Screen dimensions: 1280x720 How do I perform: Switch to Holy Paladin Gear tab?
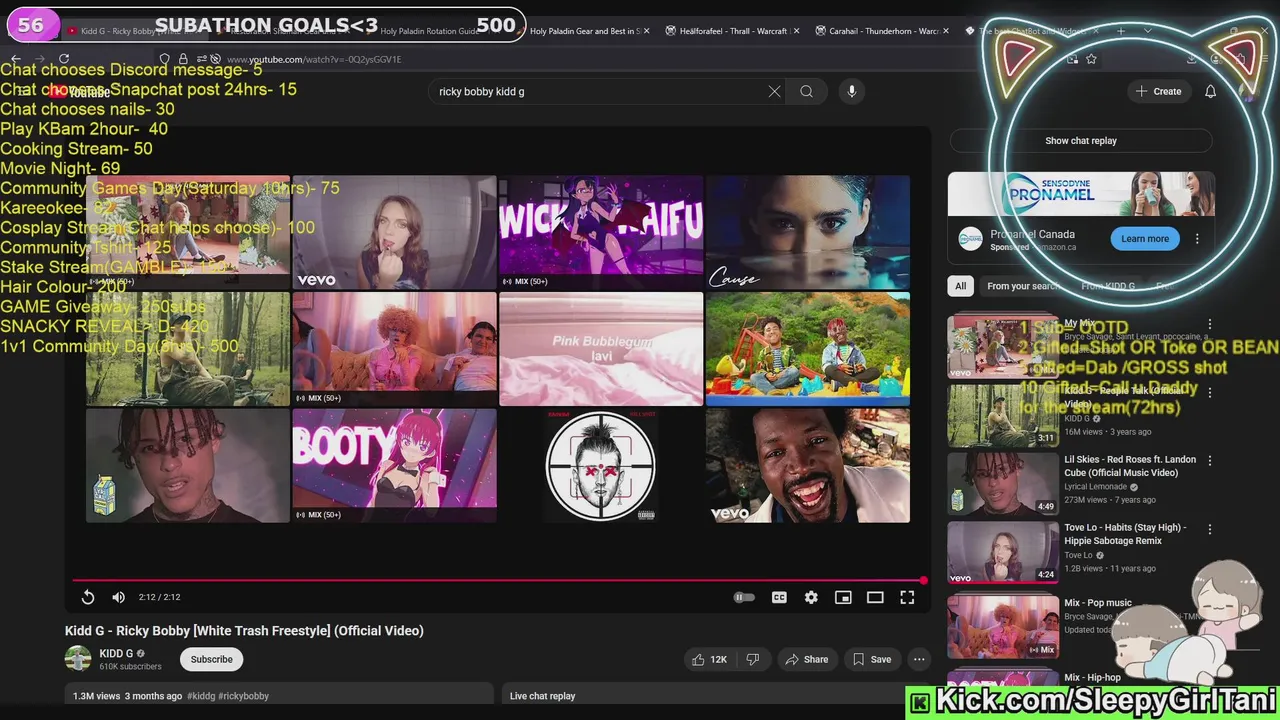585,31
